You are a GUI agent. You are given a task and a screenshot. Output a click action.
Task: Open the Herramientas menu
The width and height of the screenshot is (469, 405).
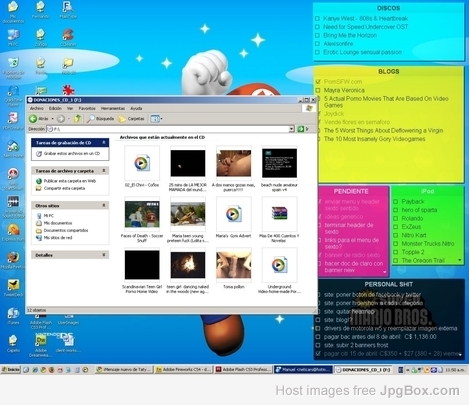tap(113, 108)
